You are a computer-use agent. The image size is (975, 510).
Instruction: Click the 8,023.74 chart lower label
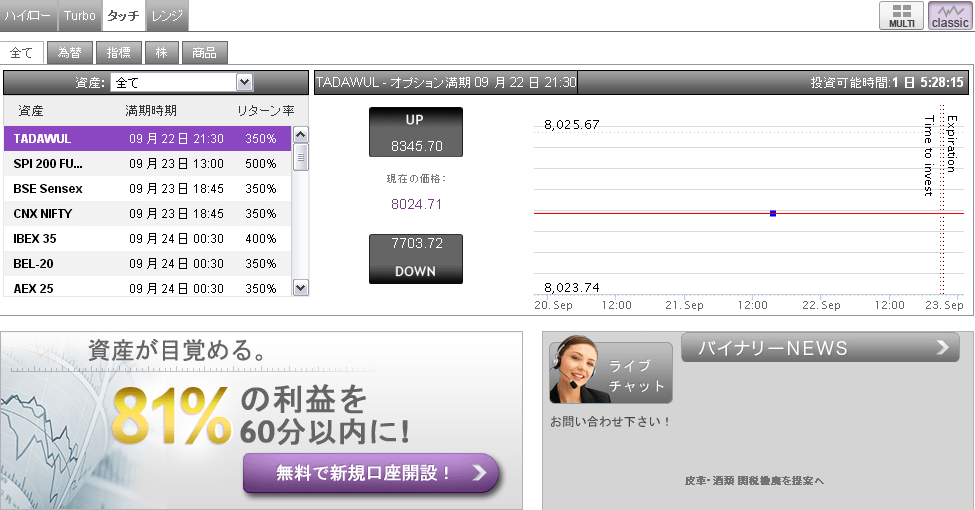click(571, 287)
